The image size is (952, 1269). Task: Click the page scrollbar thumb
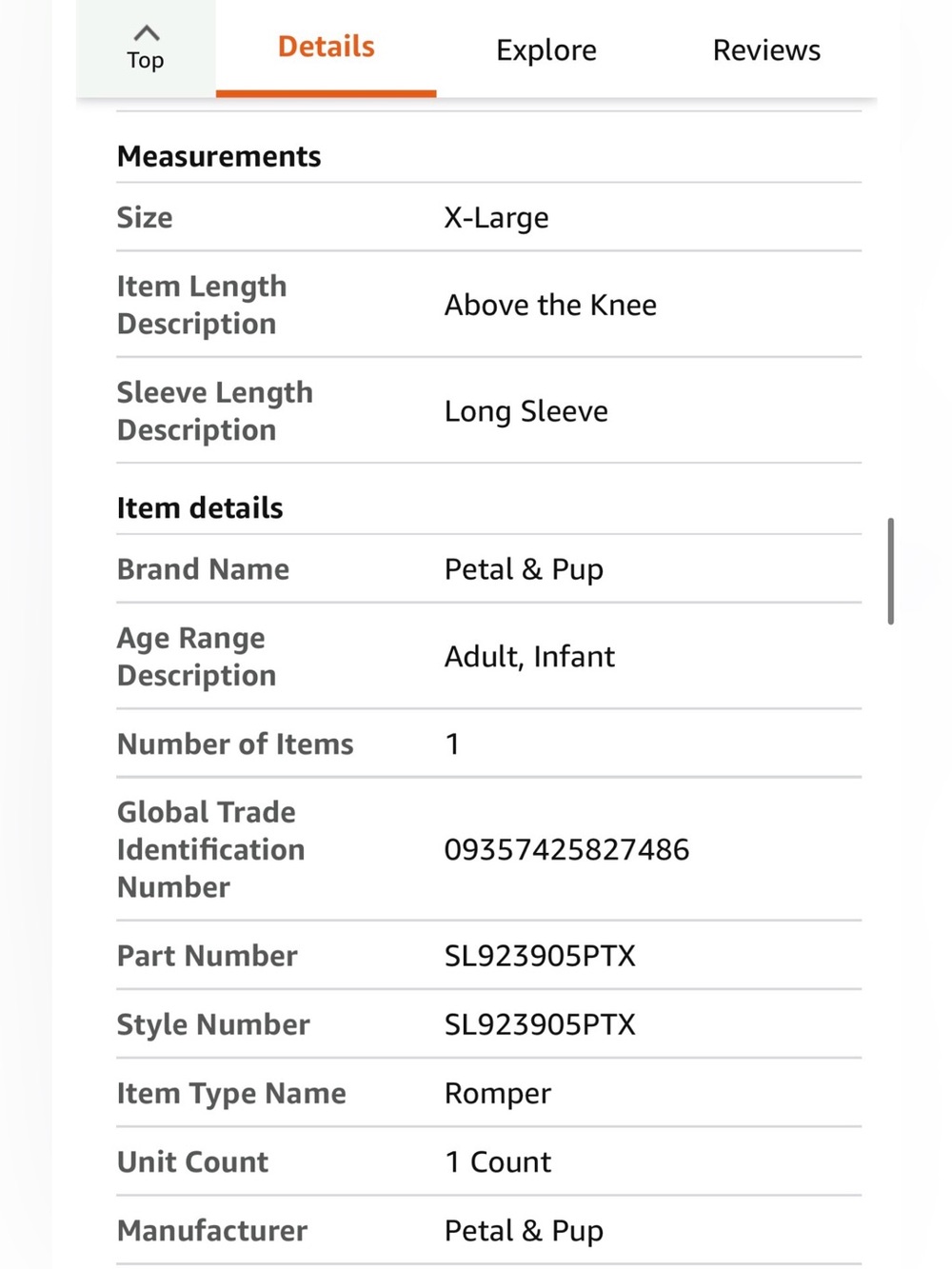890,571
